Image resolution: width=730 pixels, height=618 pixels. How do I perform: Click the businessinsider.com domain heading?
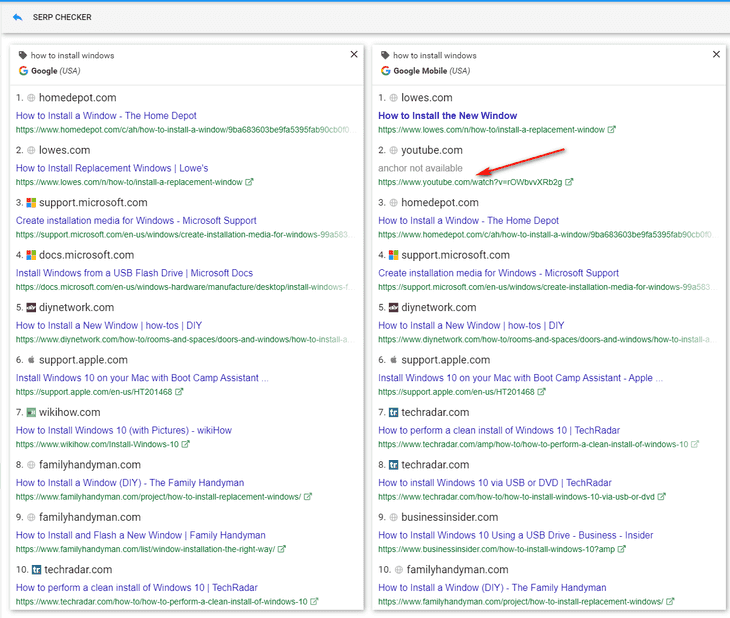[449, 517]
